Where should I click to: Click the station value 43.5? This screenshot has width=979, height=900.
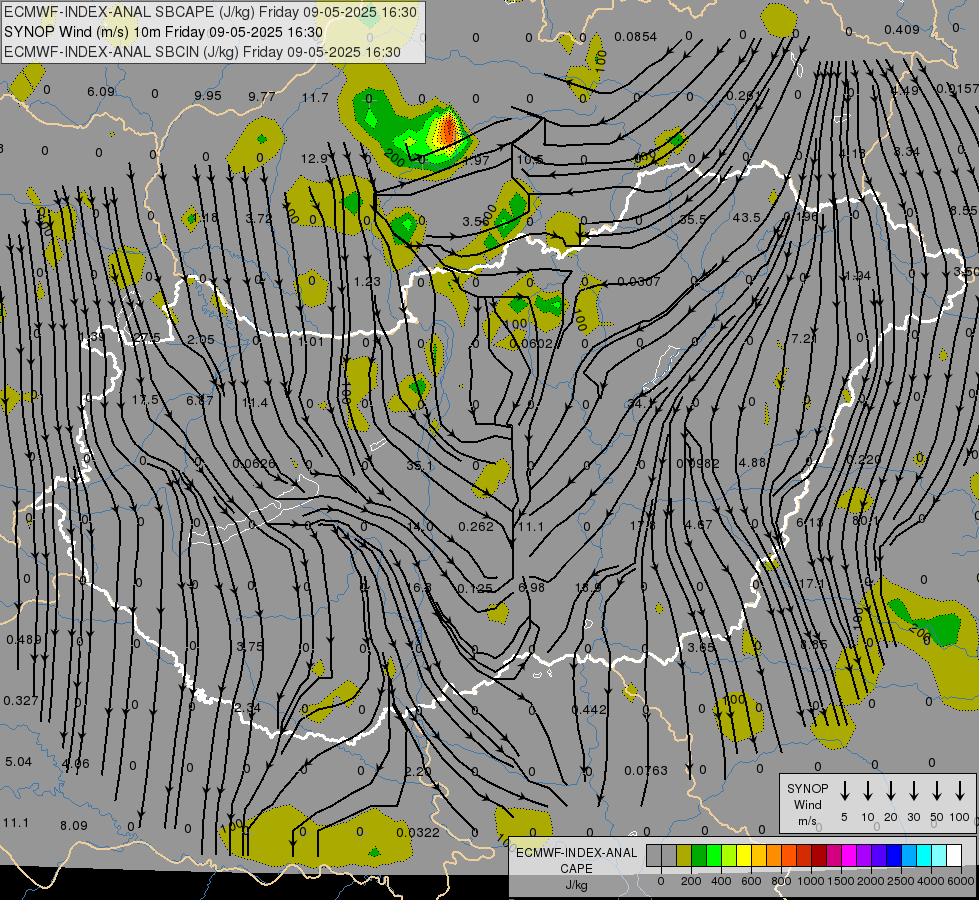click(x=747, y=217)
